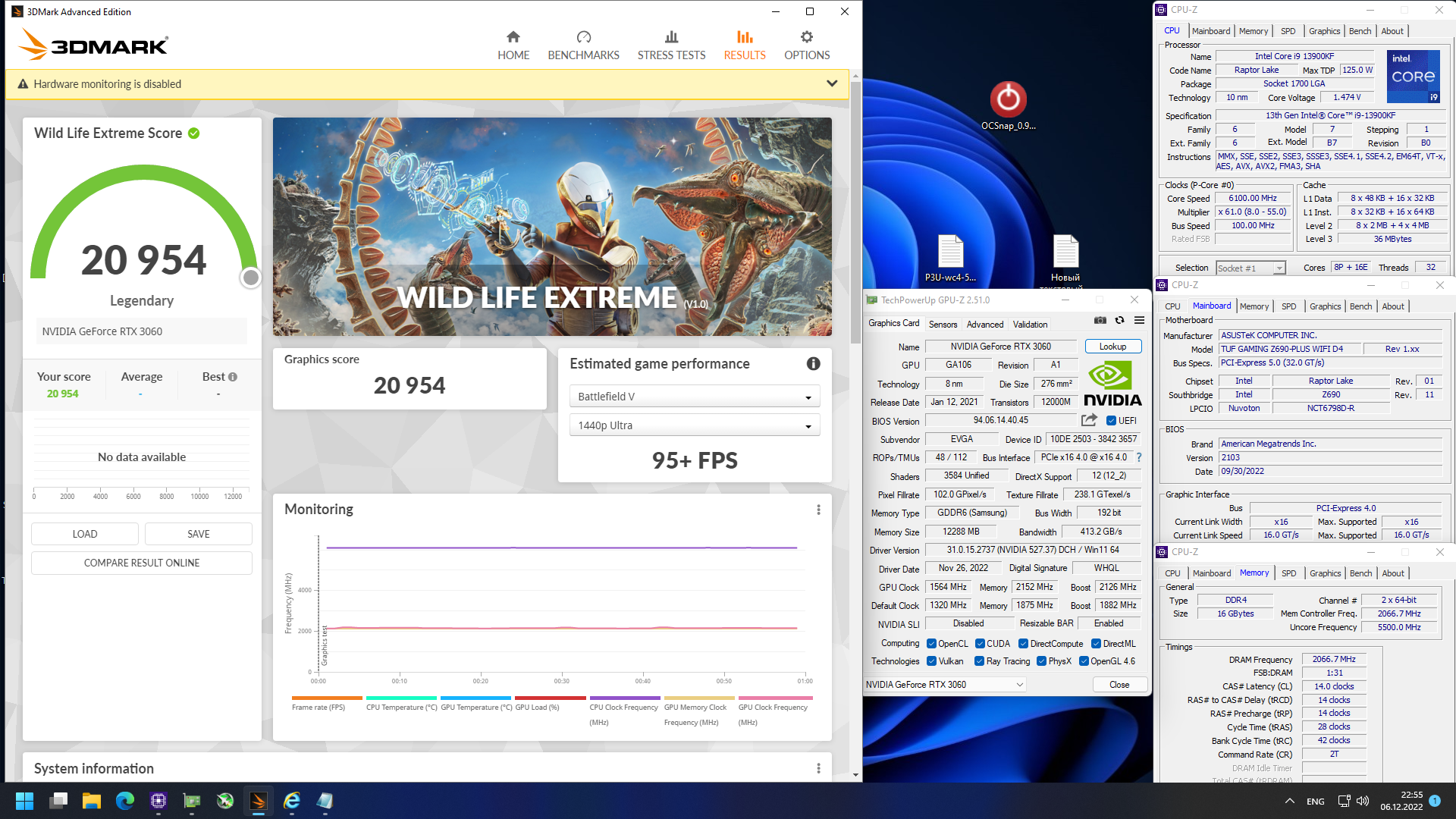Open the Monitoring panel three-dot menu
1456x819 pixels.
click(818, 510)
